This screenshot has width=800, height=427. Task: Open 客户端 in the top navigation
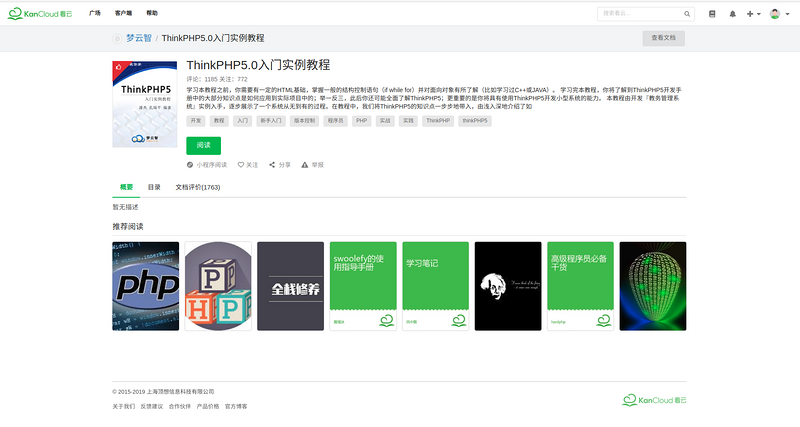[123, 13]
